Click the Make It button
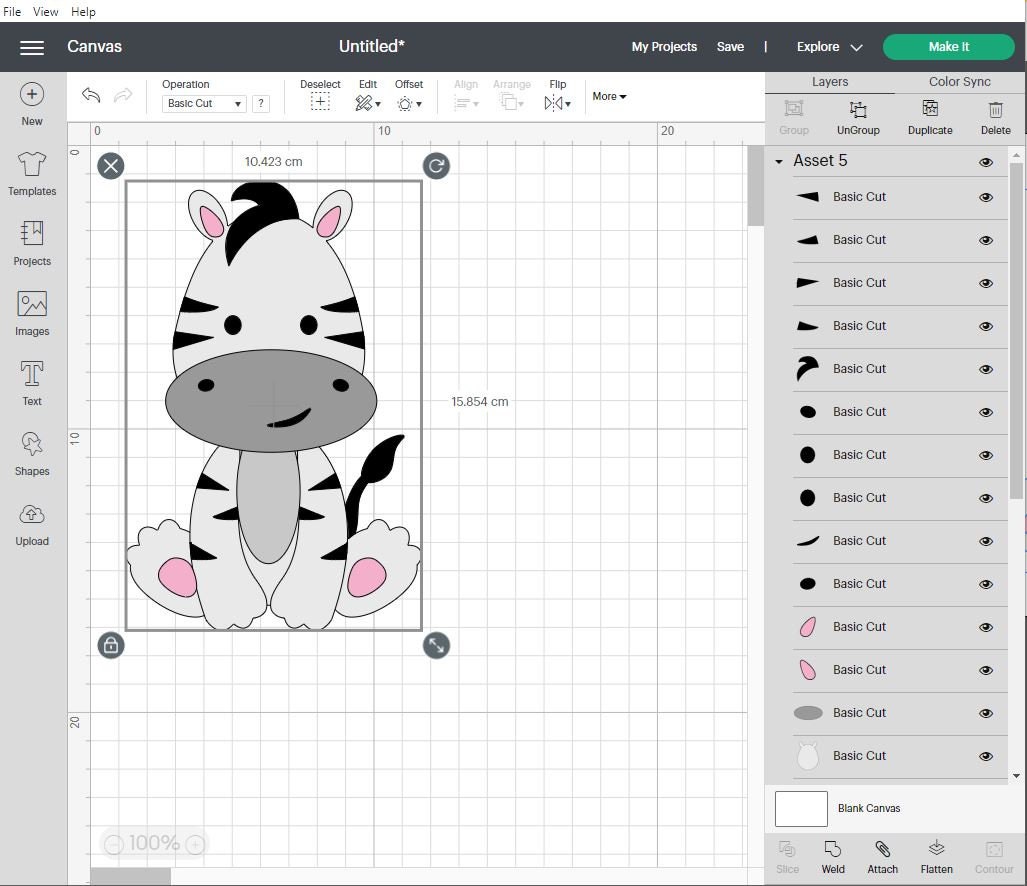 948,46
